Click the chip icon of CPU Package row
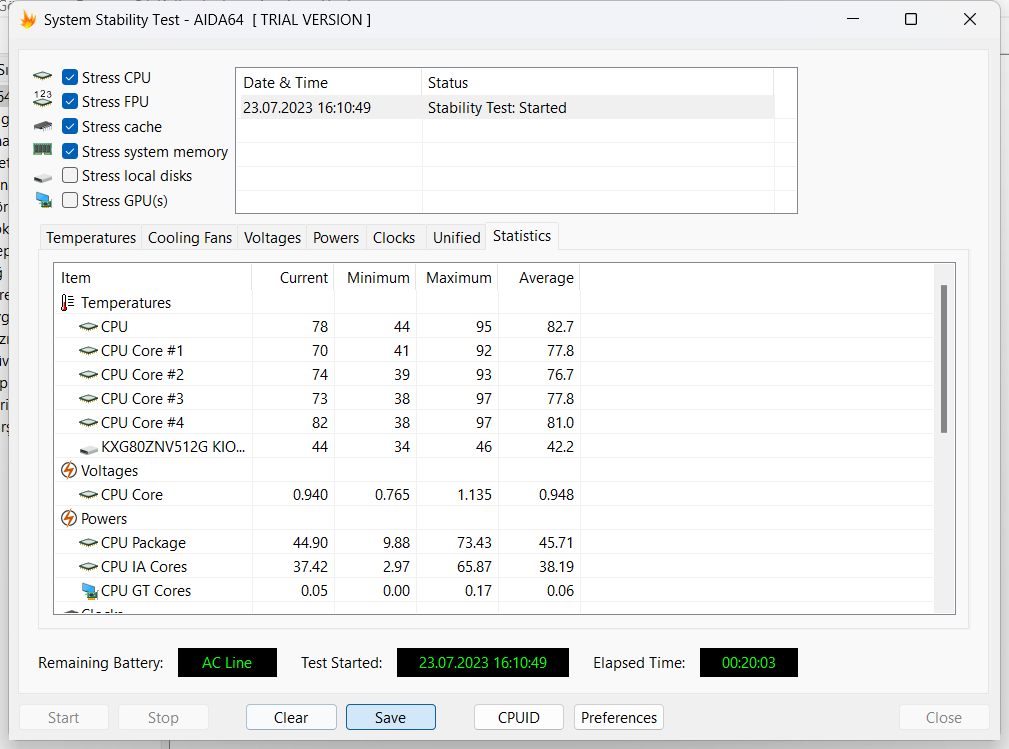Viewport: 1009px width, 749px height. 88,543
